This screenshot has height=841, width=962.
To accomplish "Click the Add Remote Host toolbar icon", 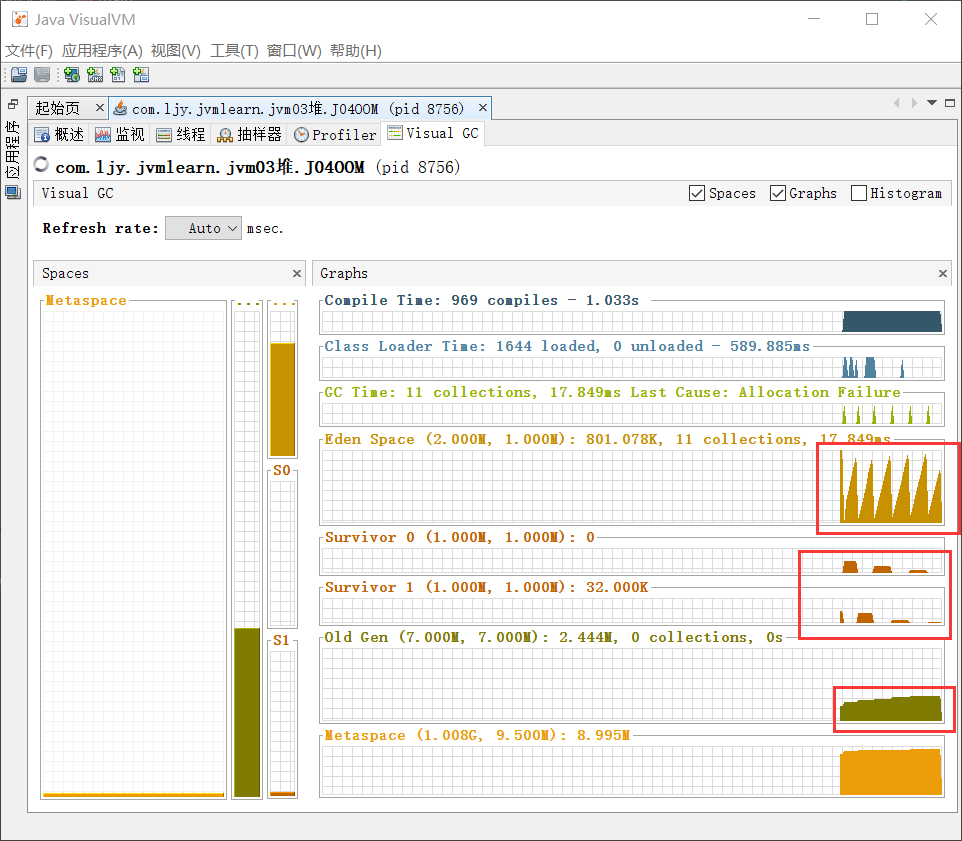I will click(72, 75).
